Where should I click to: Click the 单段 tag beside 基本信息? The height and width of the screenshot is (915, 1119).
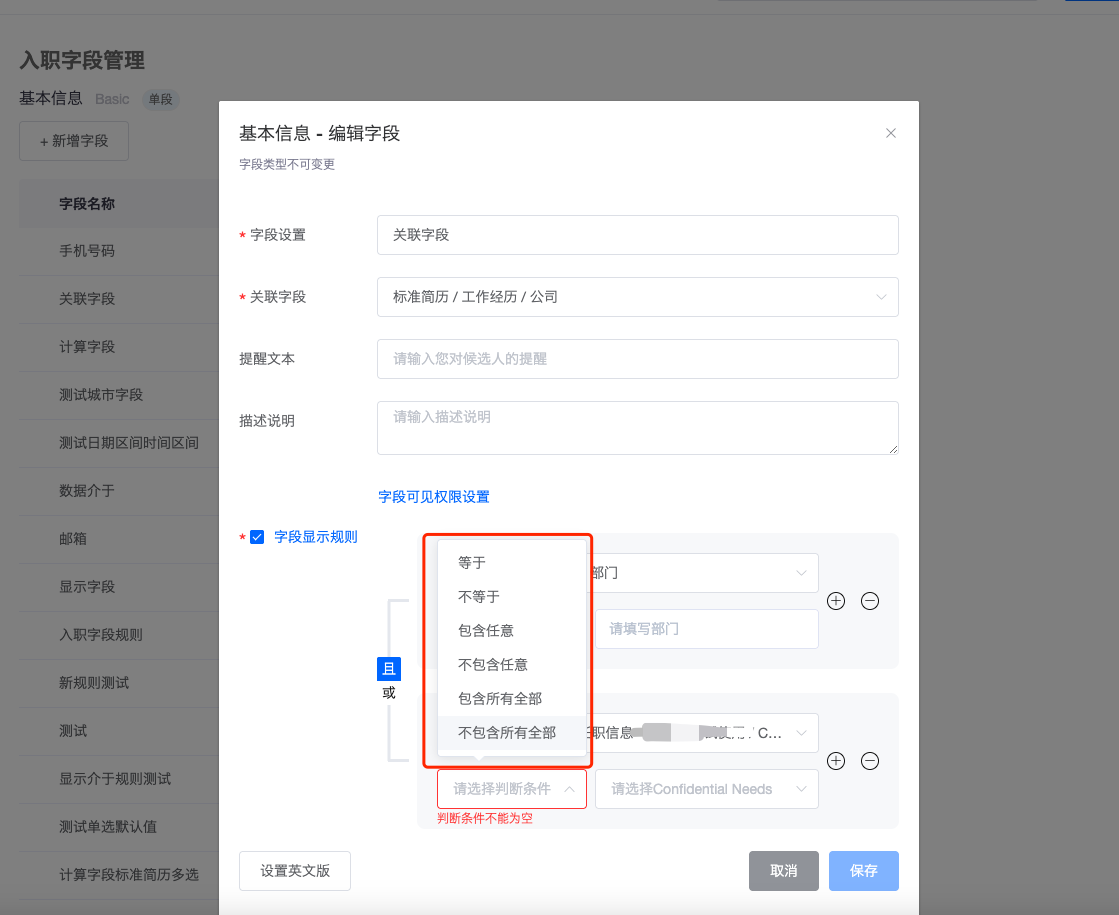coord(161,99)
